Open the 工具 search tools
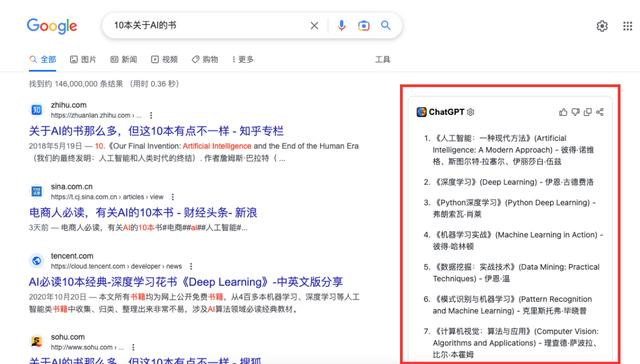640x364 pixels. pyautogui.click(x=382, y=60)
